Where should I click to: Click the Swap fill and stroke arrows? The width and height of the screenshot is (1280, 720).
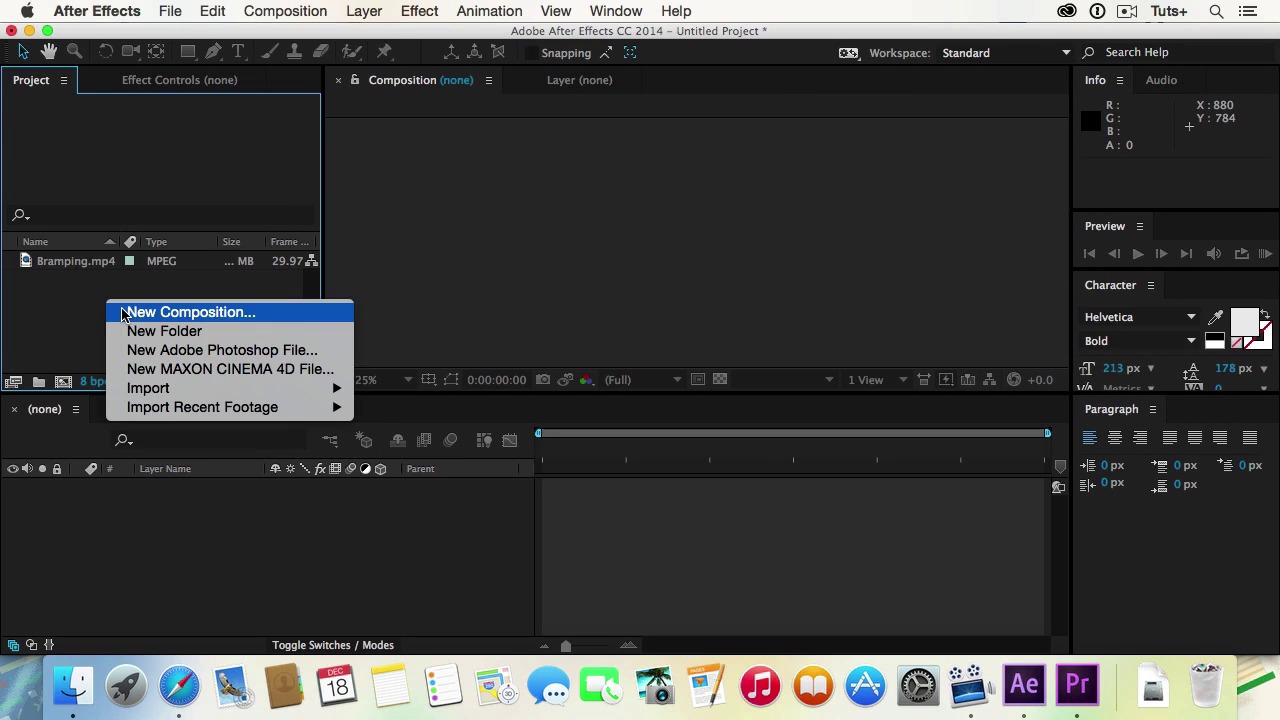[1265, 316]
